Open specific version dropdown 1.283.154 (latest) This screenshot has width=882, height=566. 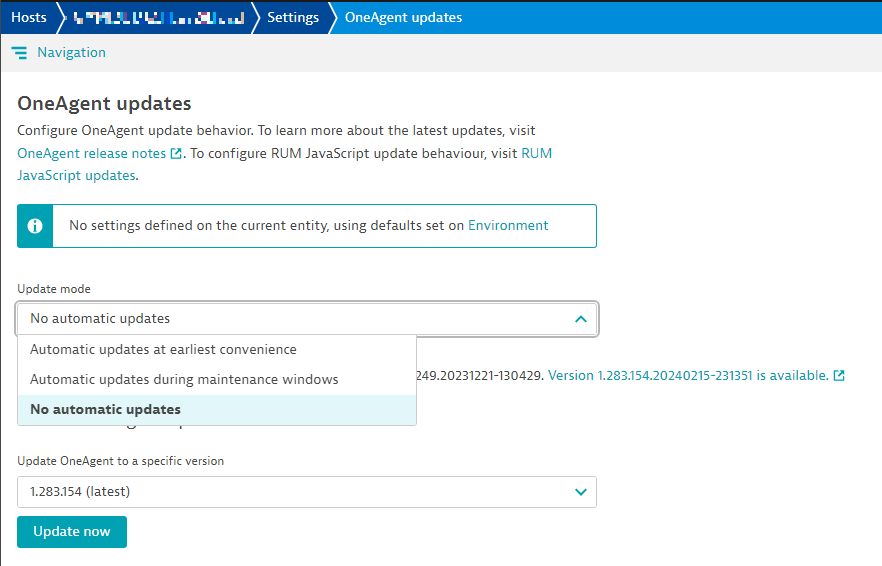coord(307,492)
